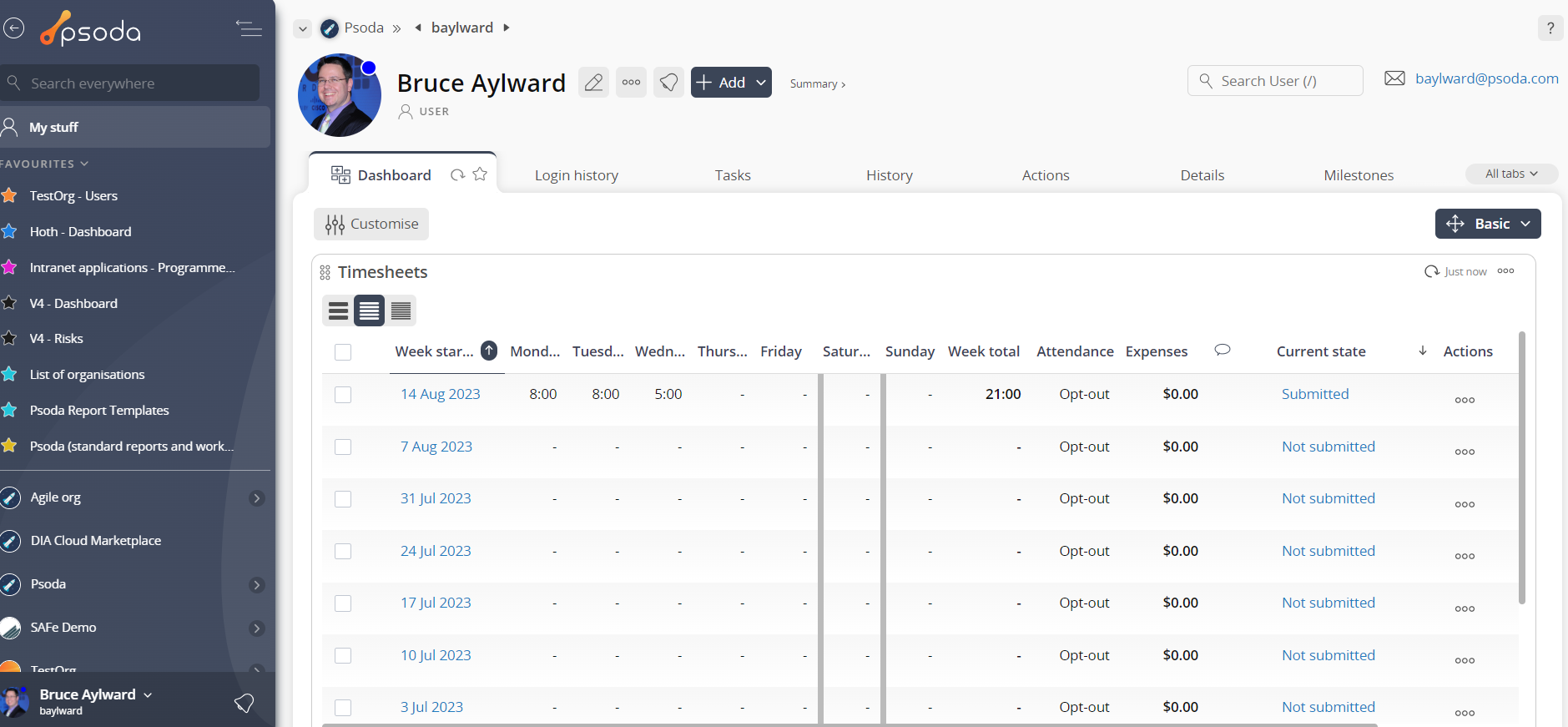The image size is (1568, 727).
Task: Open the baylward@psoda.com email link
Action: click(x=1487, y=78)
